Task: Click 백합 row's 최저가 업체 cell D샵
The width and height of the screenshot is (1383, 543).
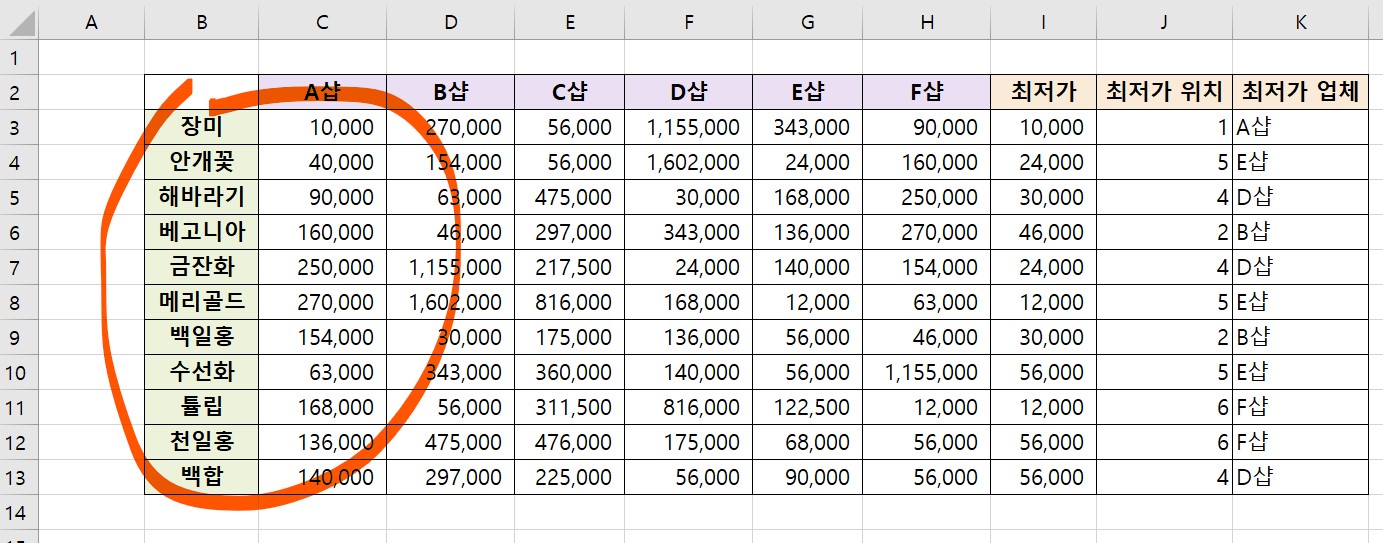Action: [1300, 477]
